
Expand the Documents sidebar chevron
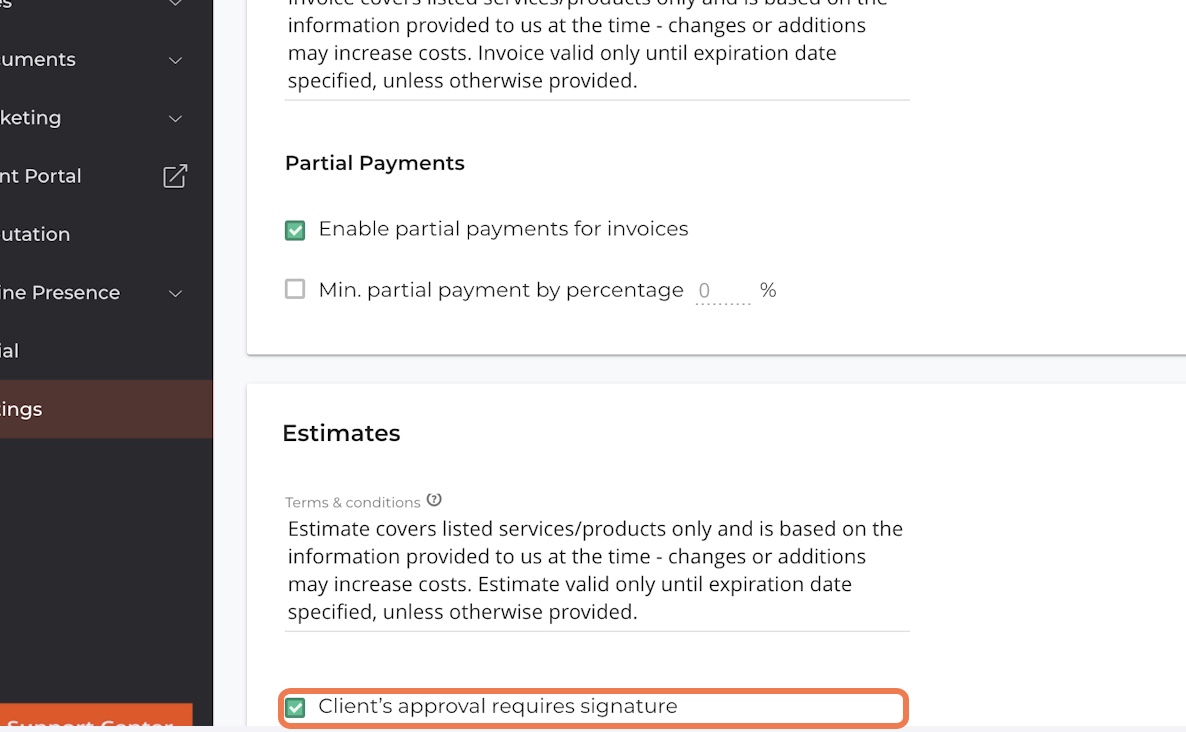tap(175, 60)
